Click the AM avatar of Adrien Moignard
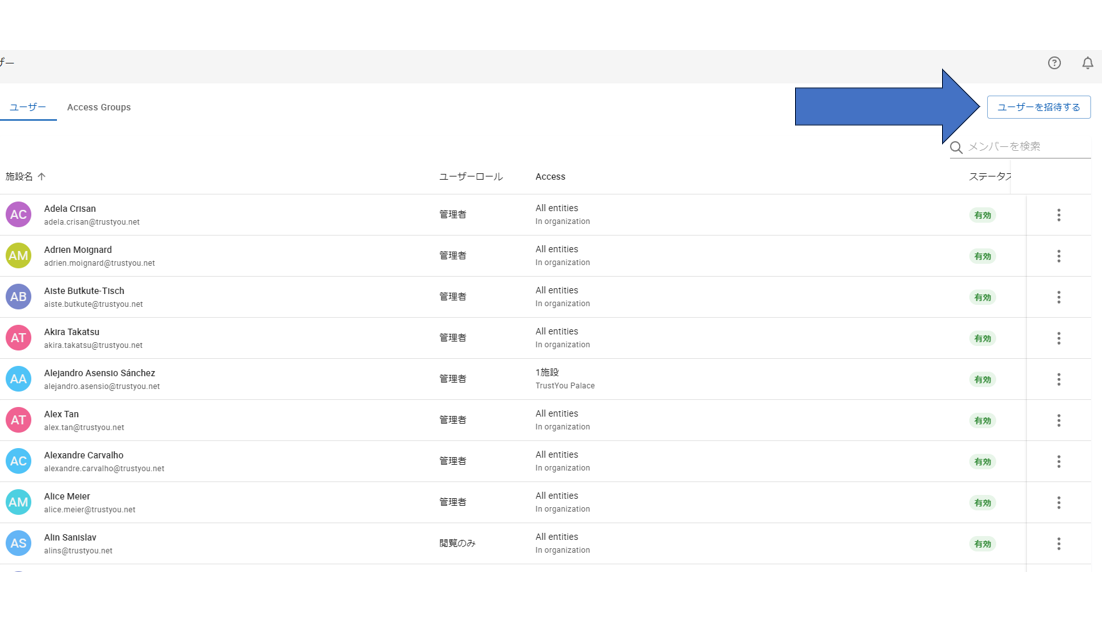The image size is (1102, 617). pos(18,256)
